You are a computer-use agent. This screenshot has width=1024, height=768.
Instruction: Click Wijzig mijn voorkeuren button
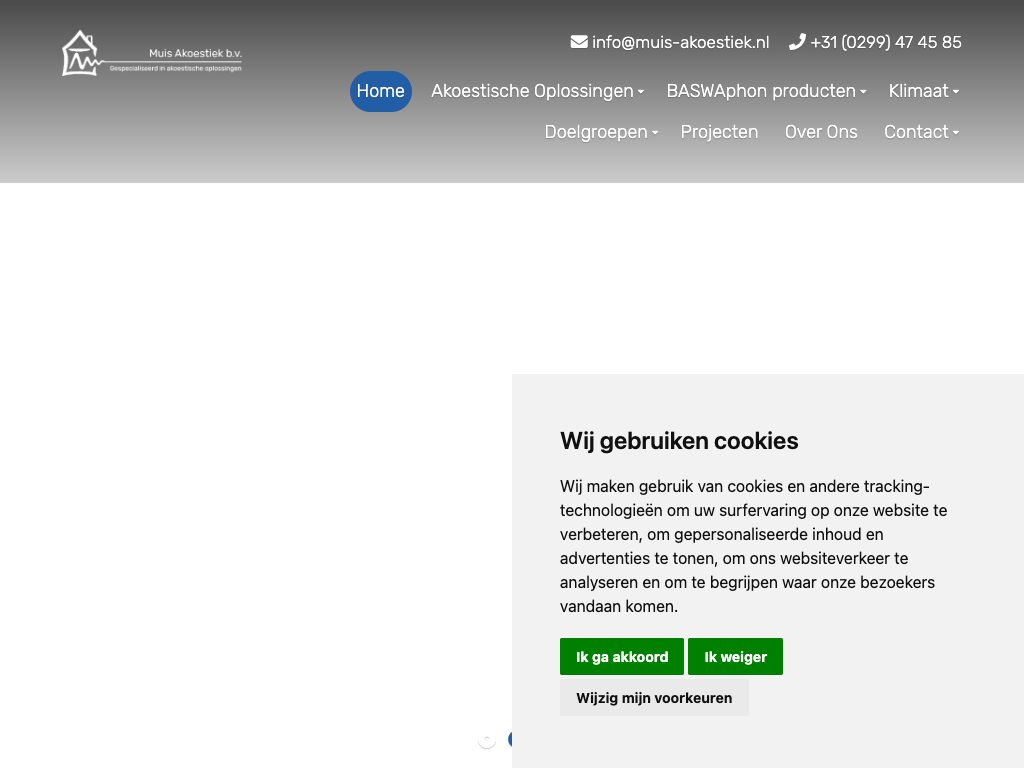[654, 698]
